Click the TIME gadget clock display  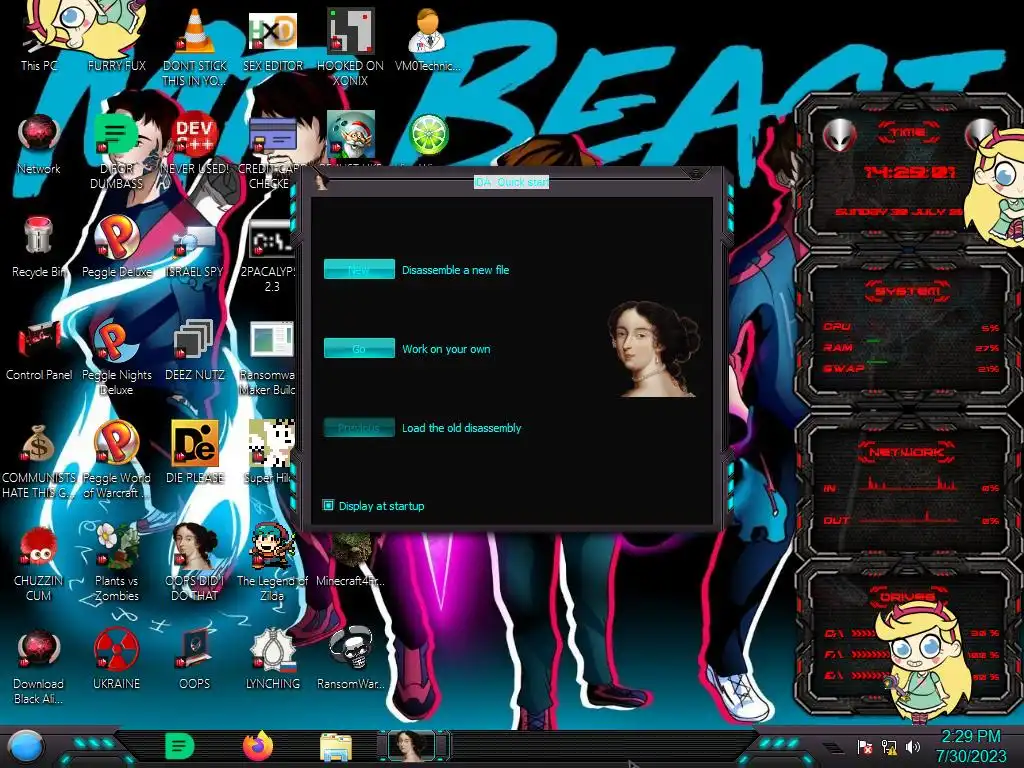909,172
